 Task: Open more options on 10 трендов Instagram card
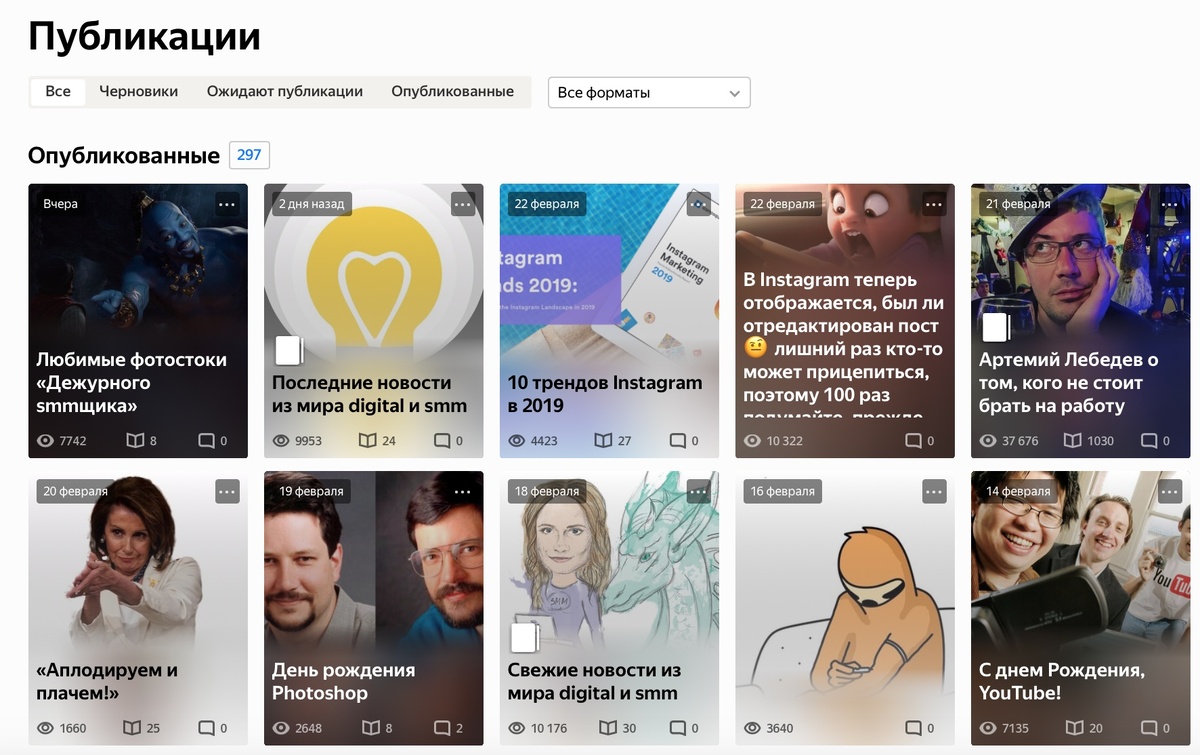click(698, 204)
